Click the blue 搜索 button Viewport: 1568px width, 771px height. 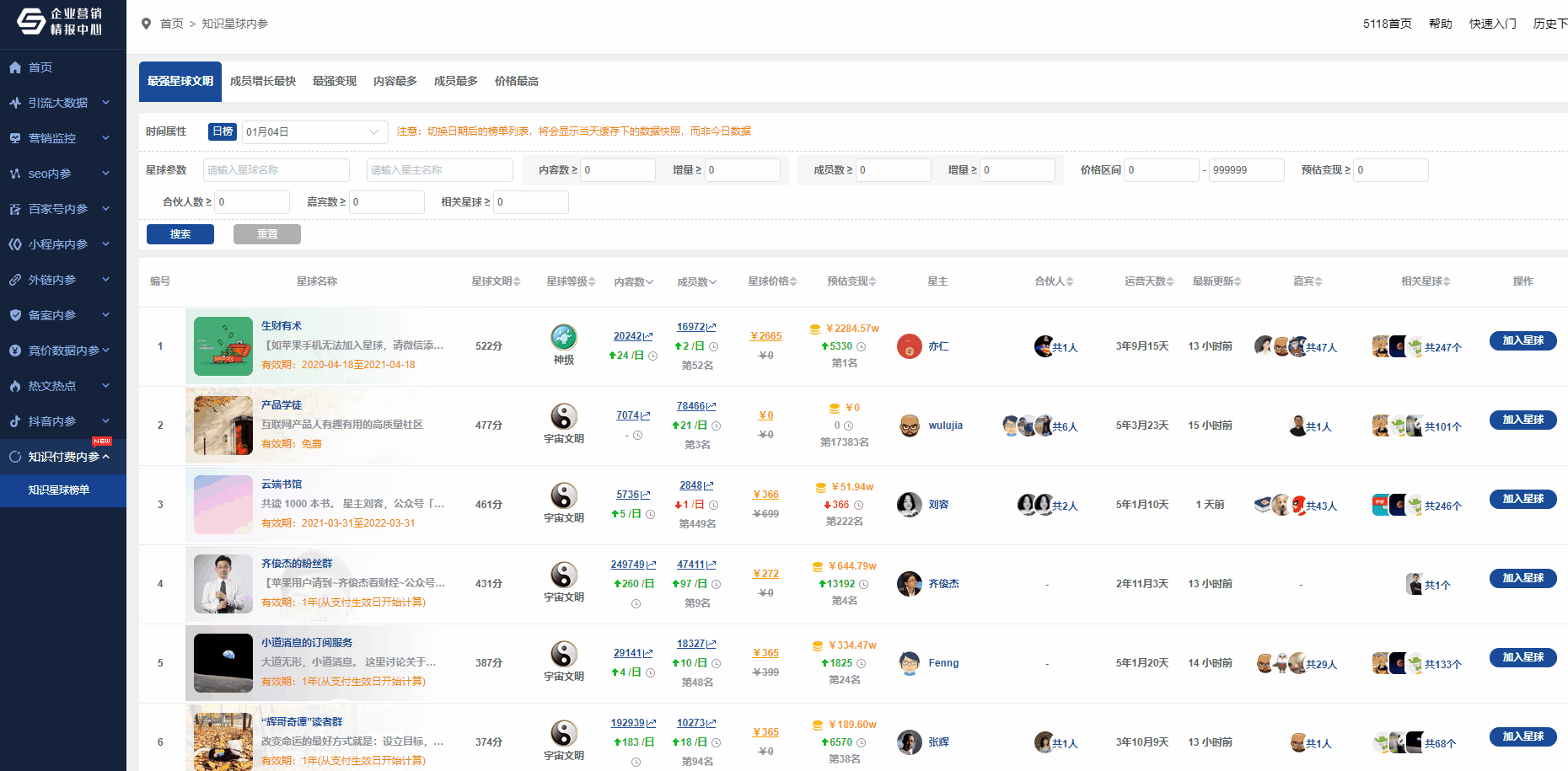tap(180, 234)
